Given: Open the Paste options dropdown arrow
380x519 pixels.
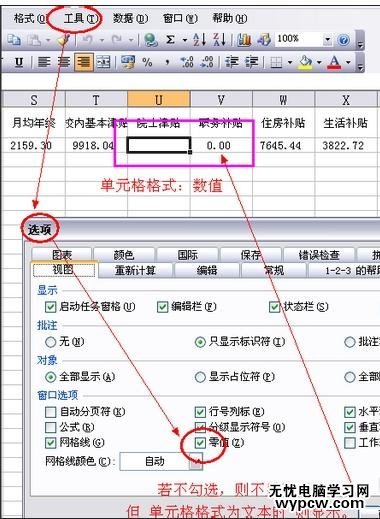Looking at the screenshot, I should tap(48, 41).
